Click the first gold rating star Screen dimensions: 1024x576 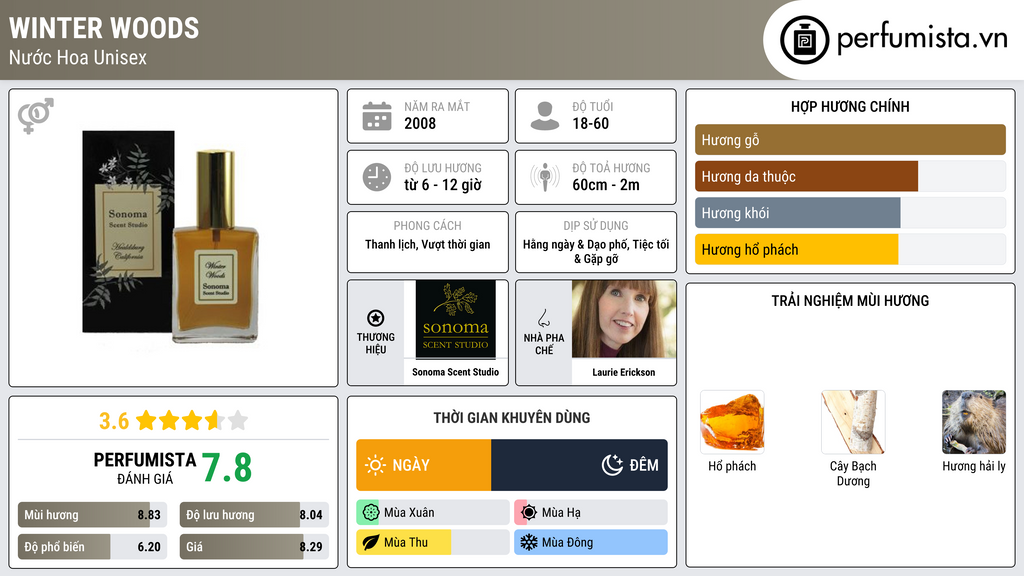pos(146,420)
